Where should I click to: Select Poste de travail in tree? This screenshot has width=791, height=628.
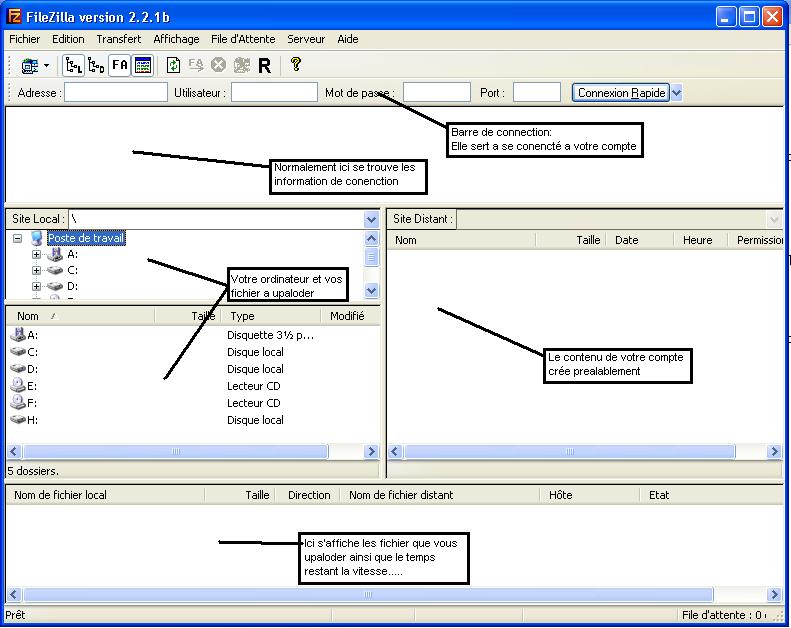click(x=86, y=238)
